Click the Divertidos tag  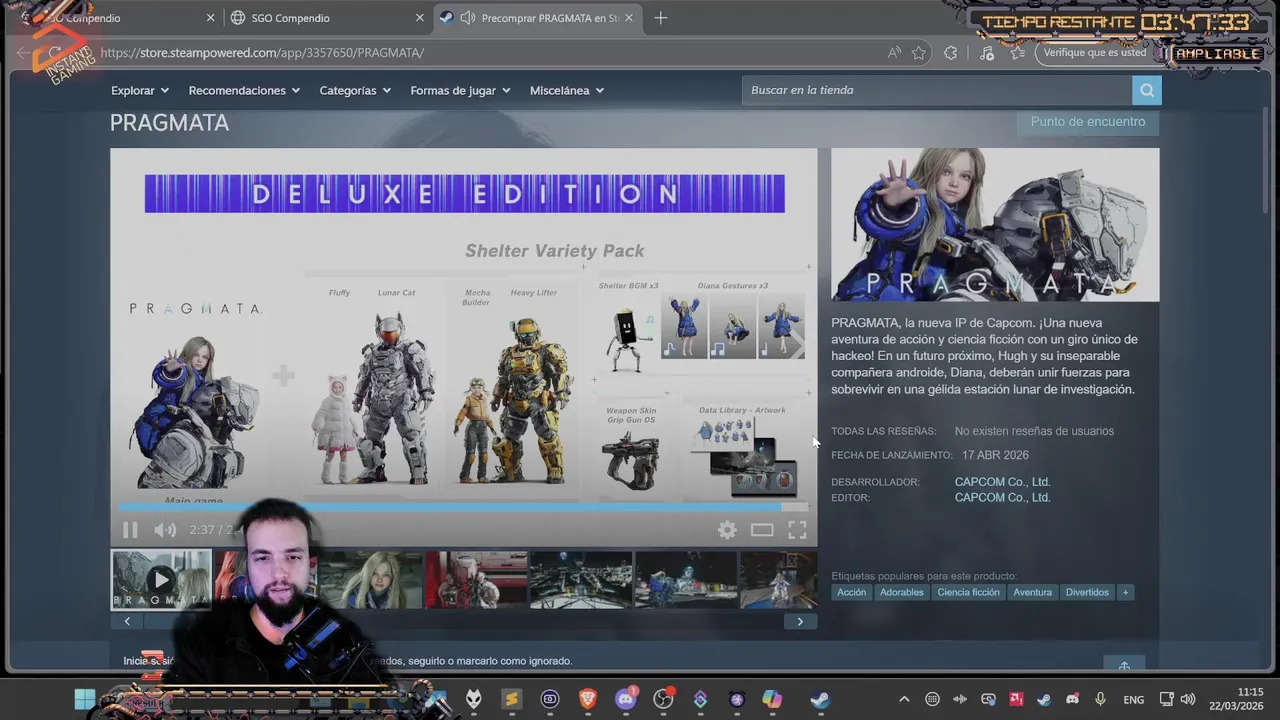pyautogui.click(x=1087, y=592)
